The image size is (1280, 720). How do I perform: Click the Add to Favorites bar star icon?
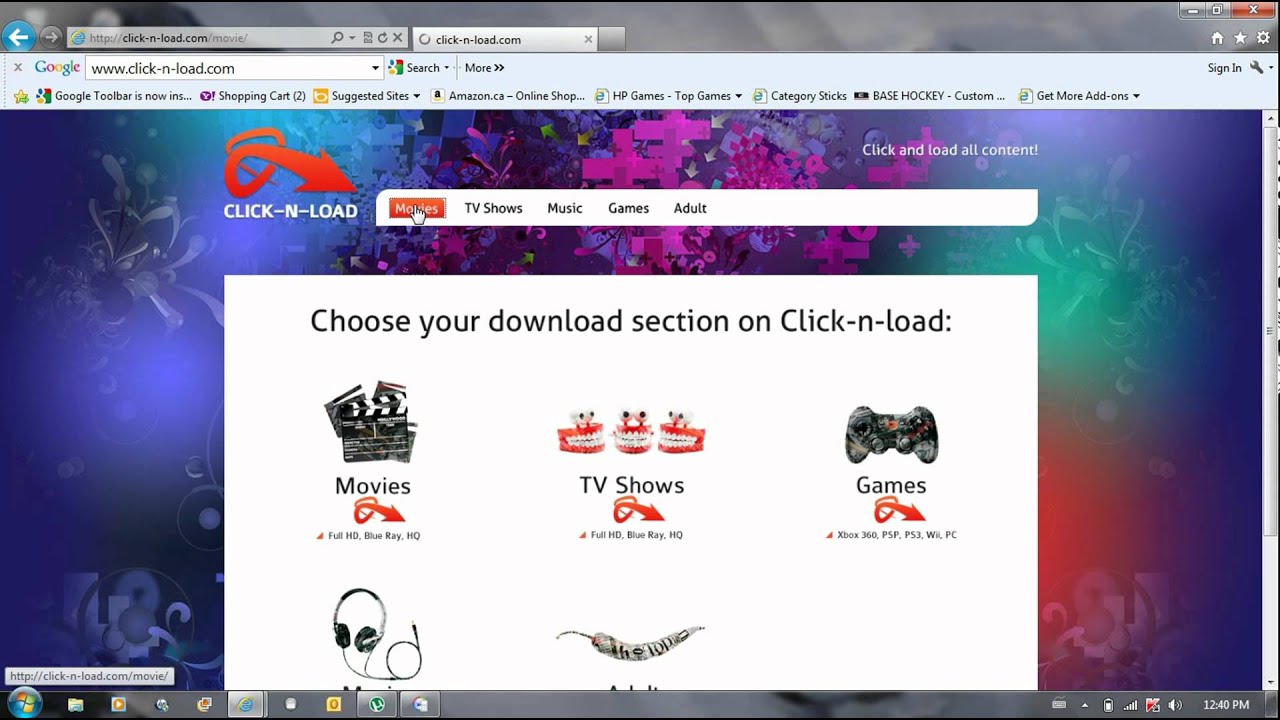point(21,96)
